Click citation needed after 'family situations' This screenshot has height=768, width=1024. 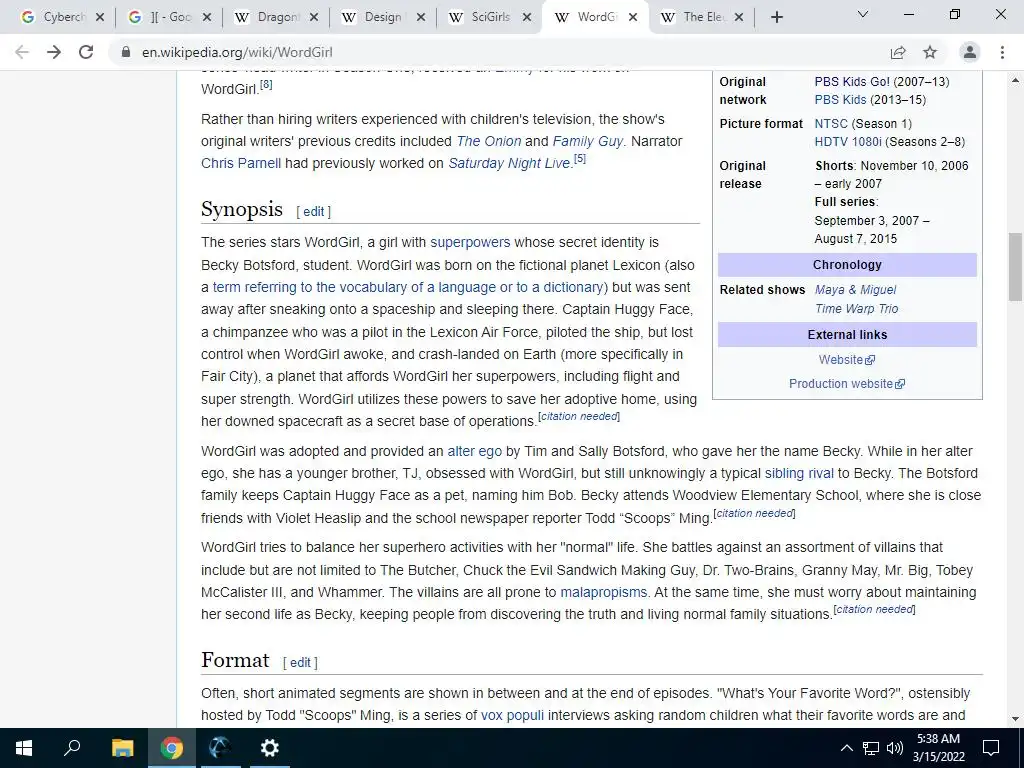pyautogui.click(x=874, y=609)
